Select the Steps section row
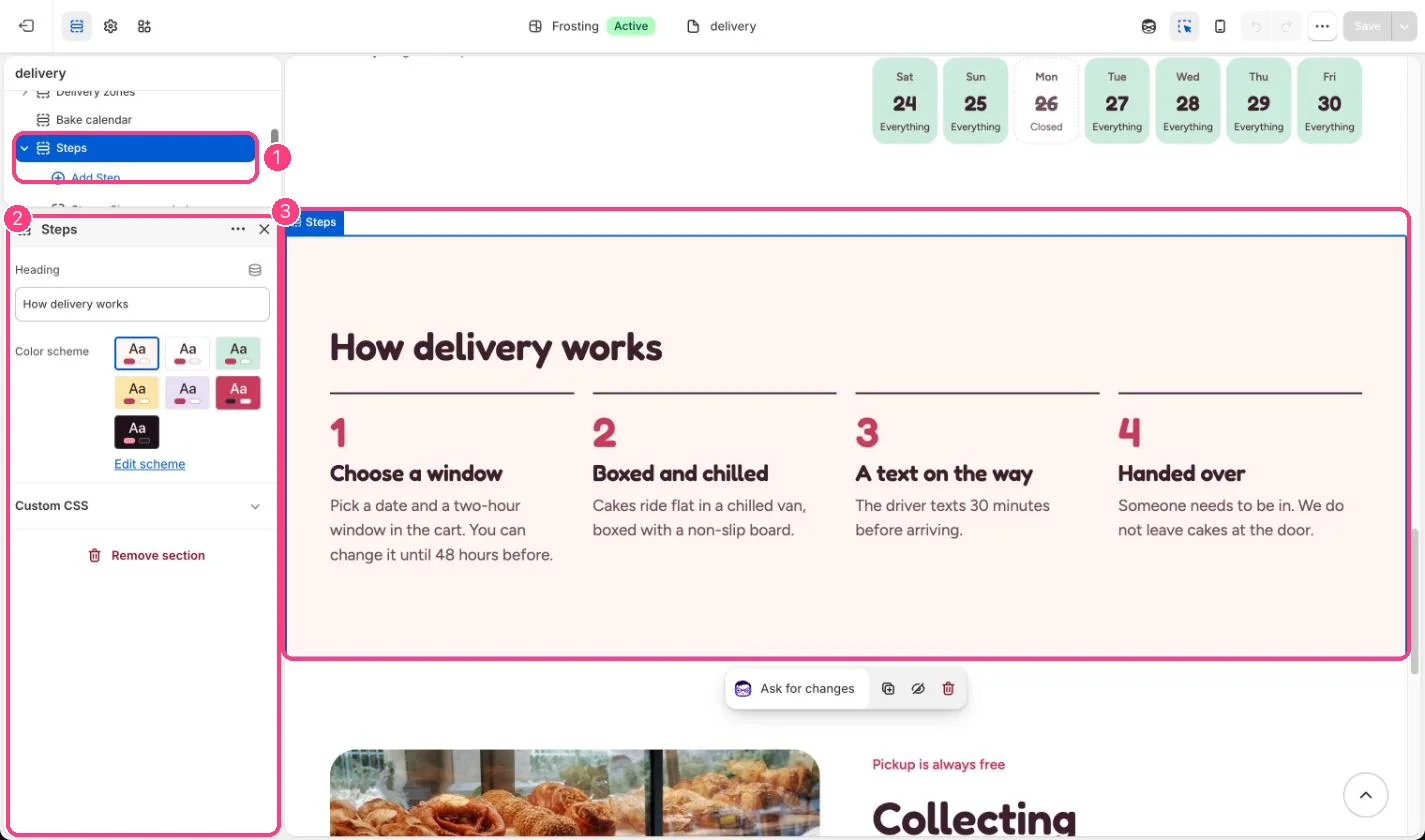The height and width of the screenshot is (840, 1425). [x=136, y=148]
